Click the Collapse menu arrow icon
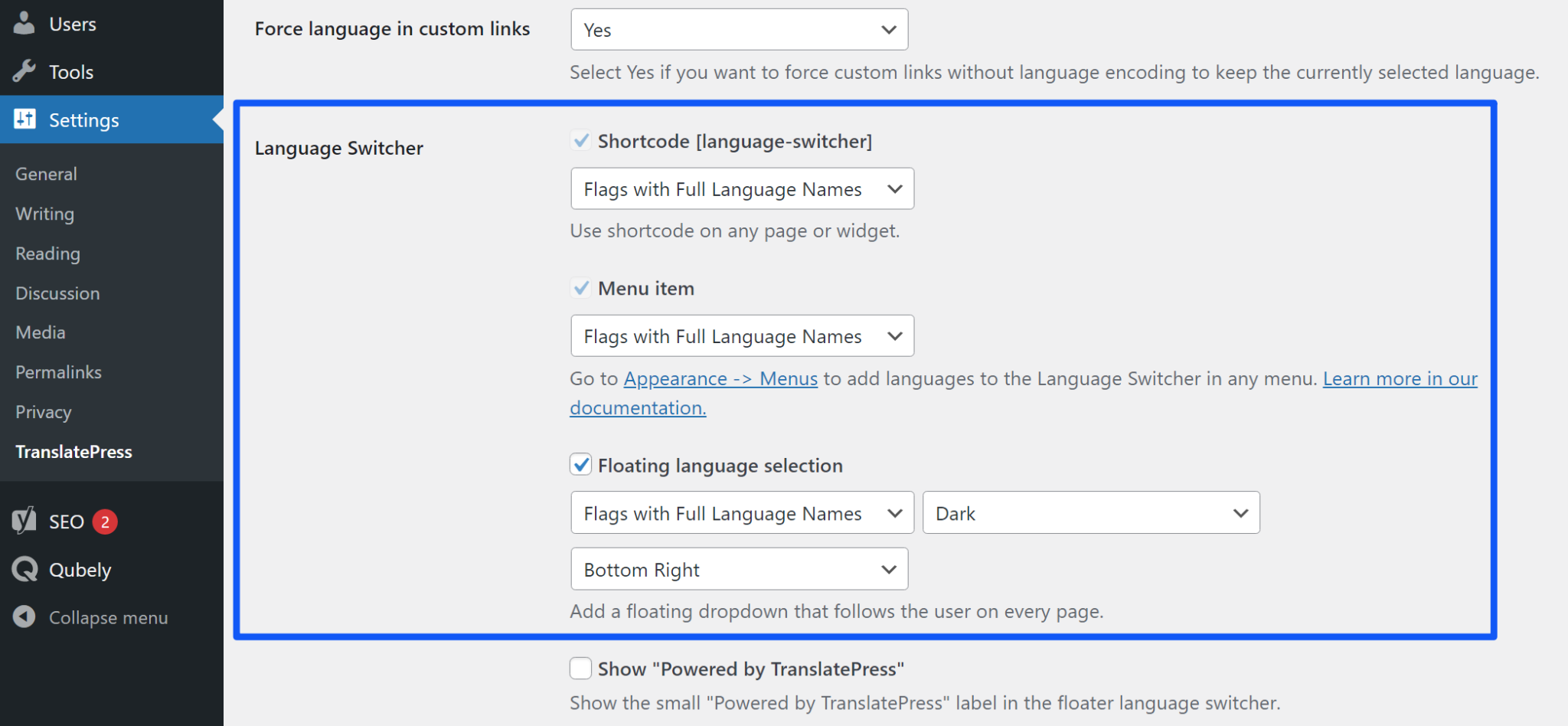The width and height of the screenshot is (1568, 726). click(24, 617)
